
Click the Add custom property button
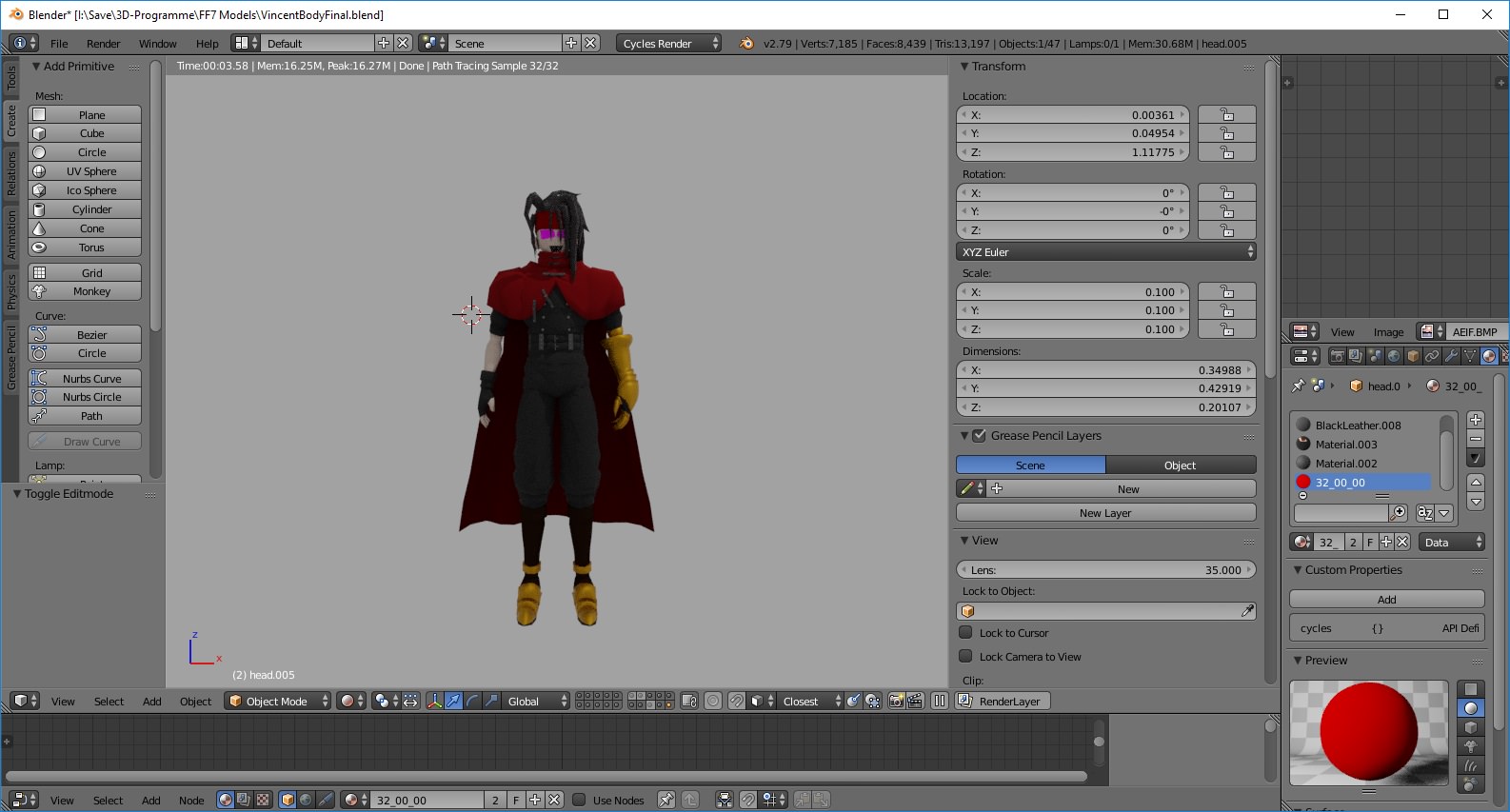click(x=1387, y=600)
